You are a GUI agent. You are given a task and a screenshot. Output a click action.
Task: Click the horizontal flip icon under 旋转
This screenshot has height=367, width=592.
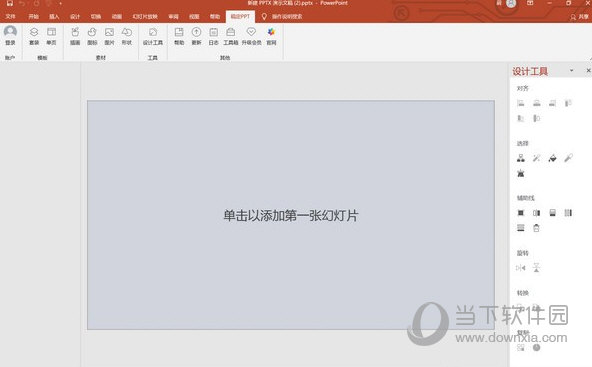(521, 268)
